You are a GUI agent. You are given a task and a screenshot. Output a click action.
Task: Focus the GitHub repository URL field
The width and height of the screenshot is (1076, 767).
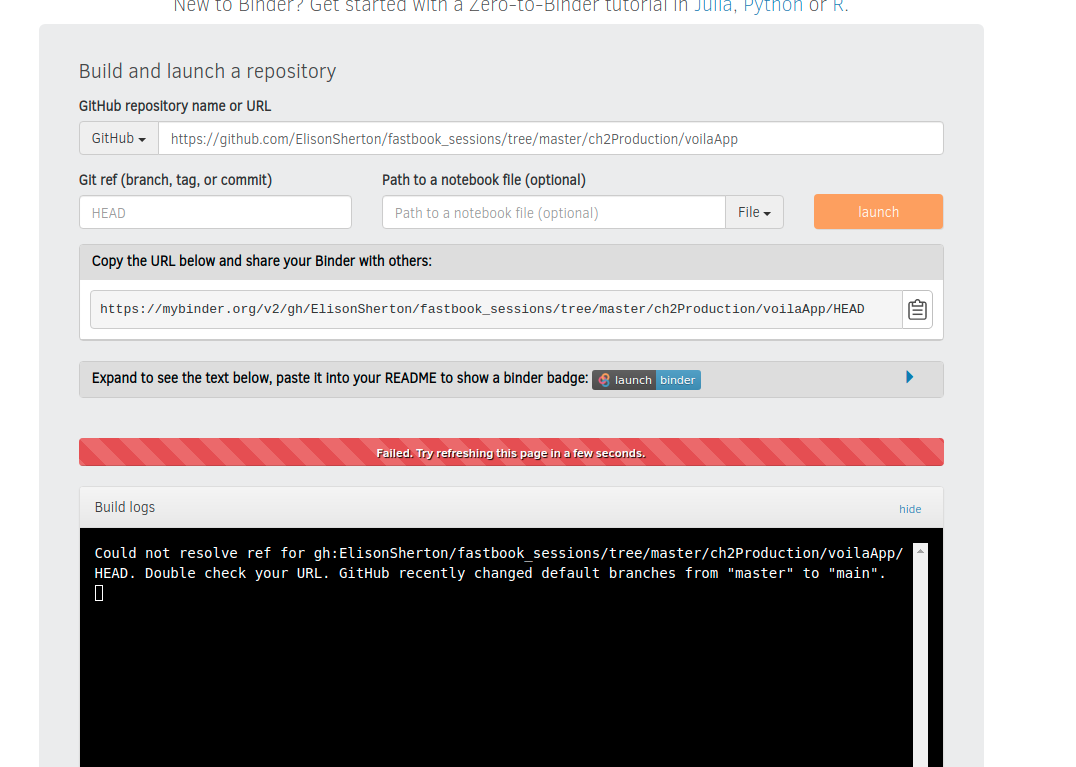click(550, 139)
